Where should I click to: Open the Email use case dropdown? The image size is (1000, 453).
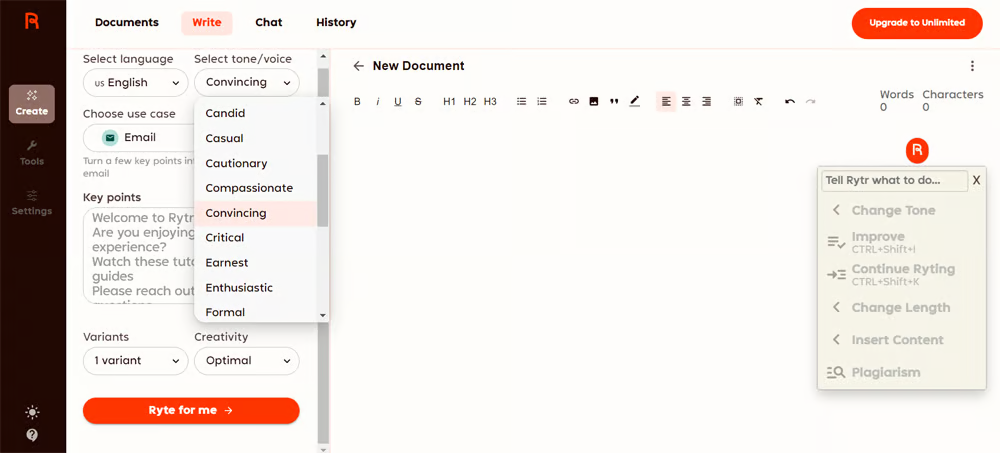(138, 138)
